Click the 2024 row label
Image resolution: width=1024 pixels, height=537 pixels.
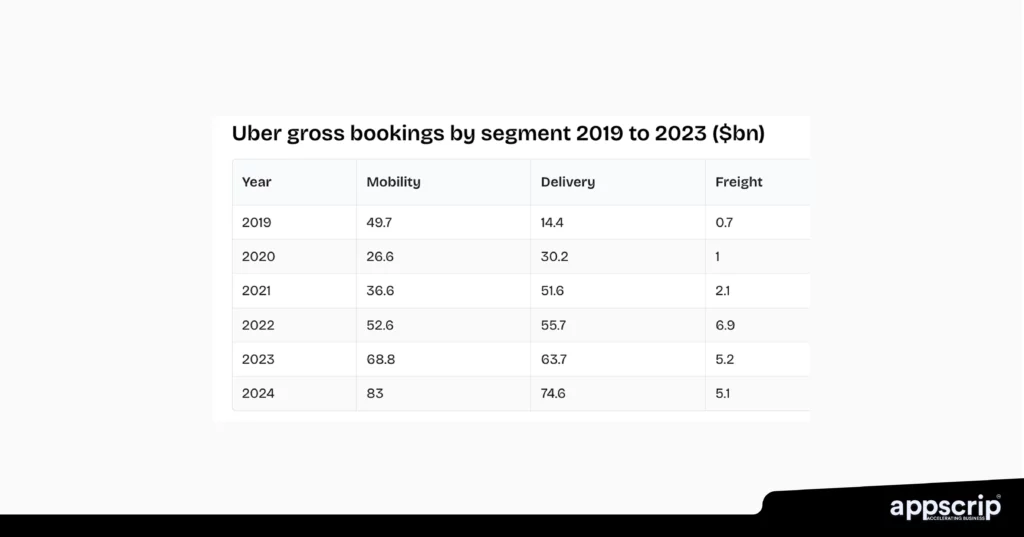click(258, 393)
